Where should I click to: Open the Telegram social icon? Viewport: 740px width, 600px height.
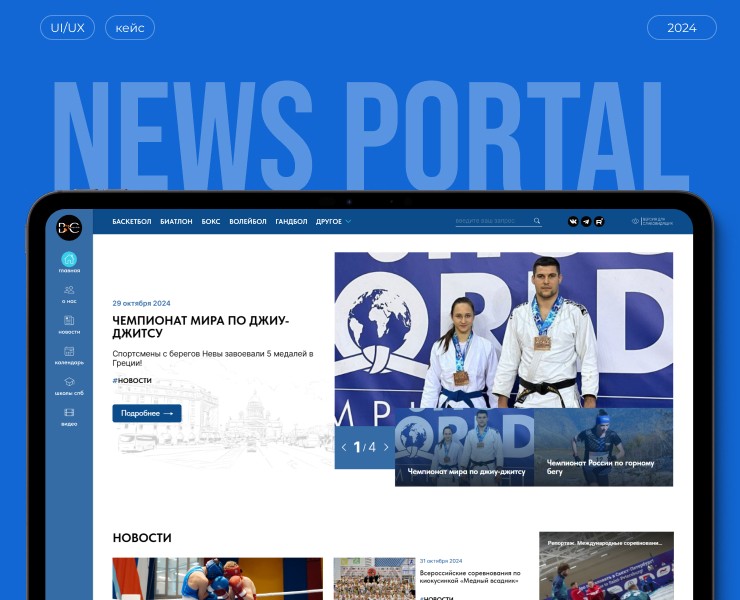(586, 221)
